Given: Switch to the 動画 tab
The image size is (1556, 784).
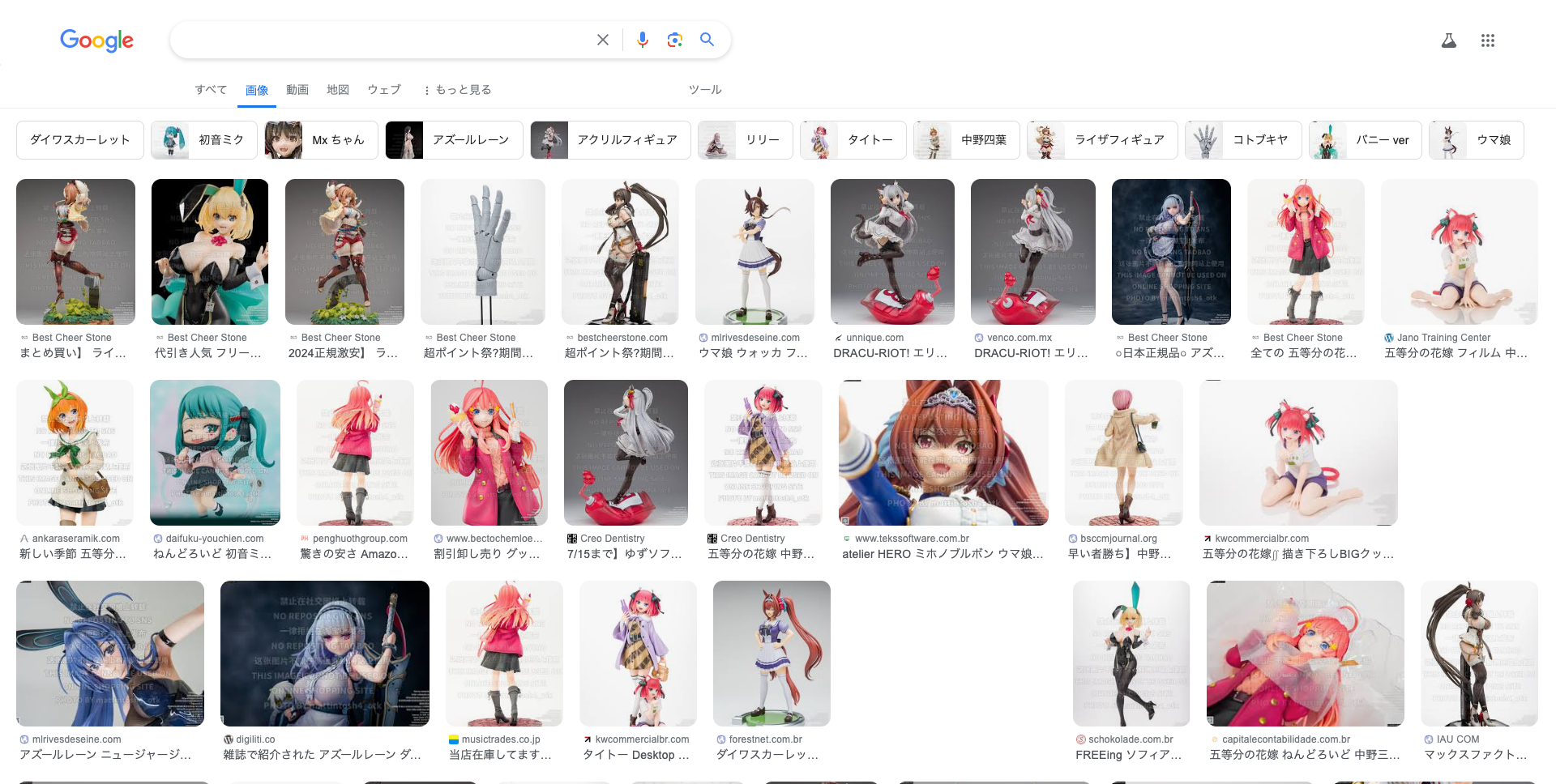Looking at the screenshot, I should [x=297, y=90].
